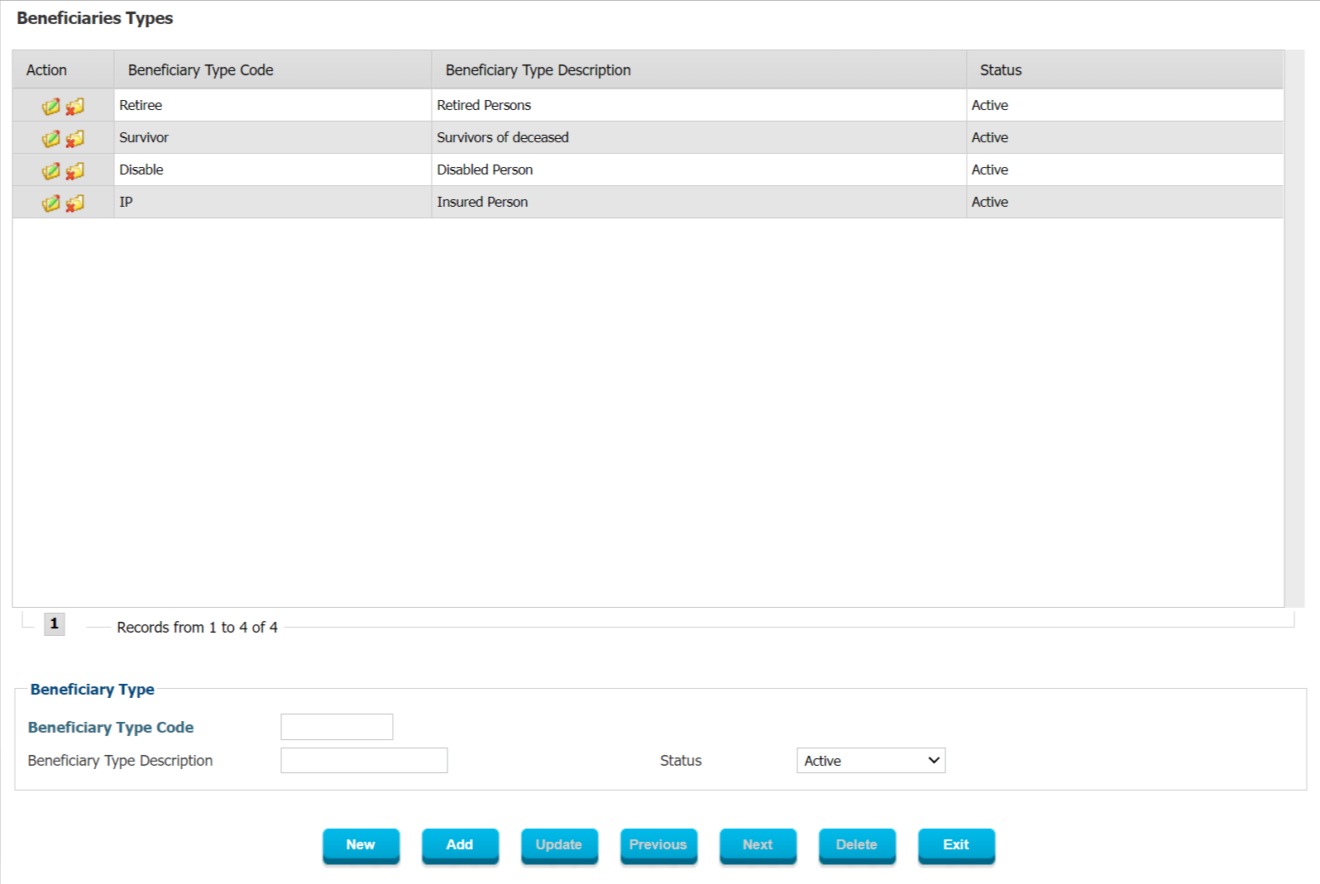Click the Beneficiary Type Code column header
This screenshot has height=884, width=1320.
click(273, 70)
